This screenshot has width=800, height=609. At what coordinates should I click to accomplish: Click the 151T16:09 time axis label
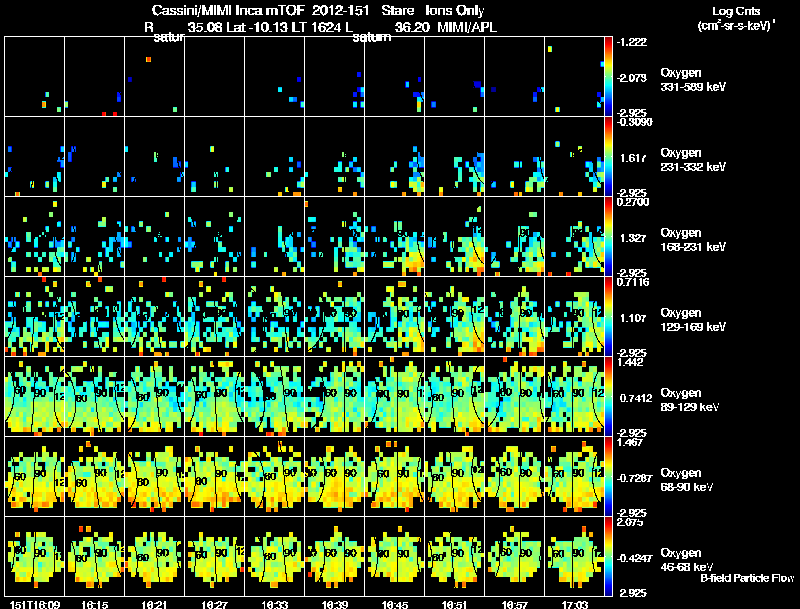point(35,604)
